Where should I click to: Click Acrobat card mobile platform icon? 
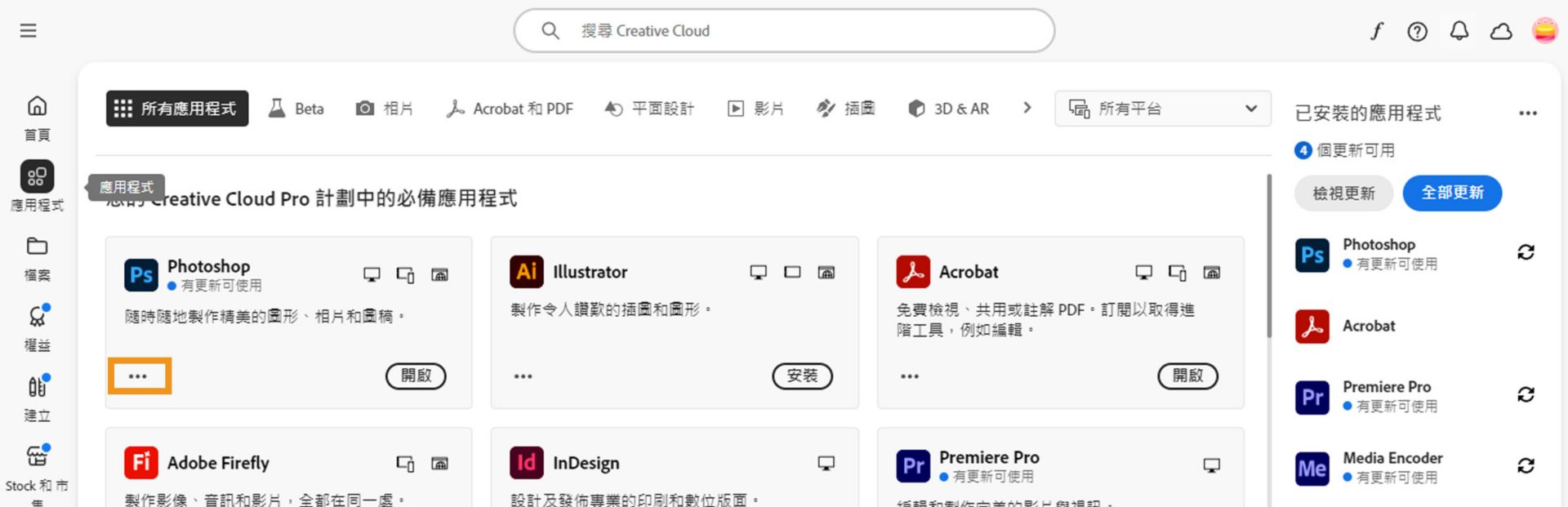point(1178,273)
